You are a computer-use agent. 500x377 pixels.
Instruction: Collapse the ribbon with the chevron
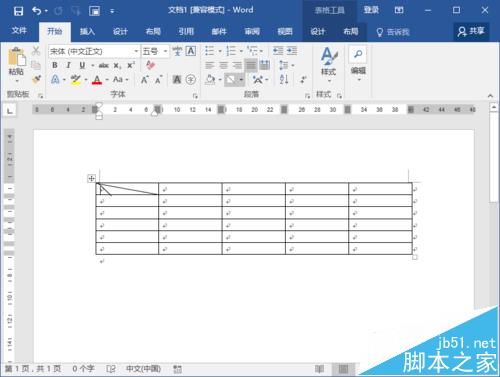tap(490, 96)
